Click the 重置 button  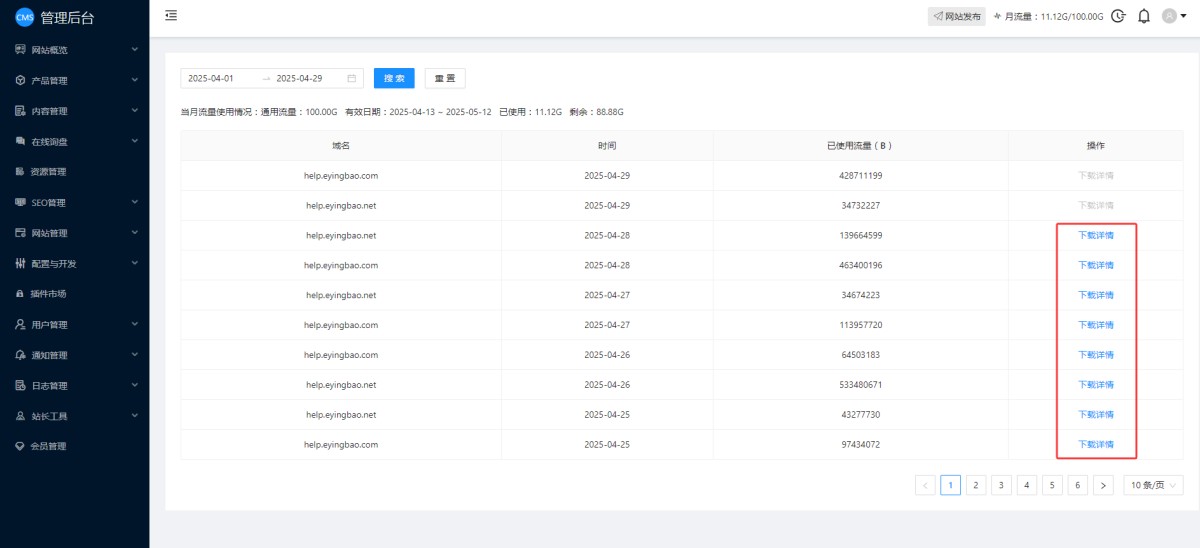(x=445, y=78)
